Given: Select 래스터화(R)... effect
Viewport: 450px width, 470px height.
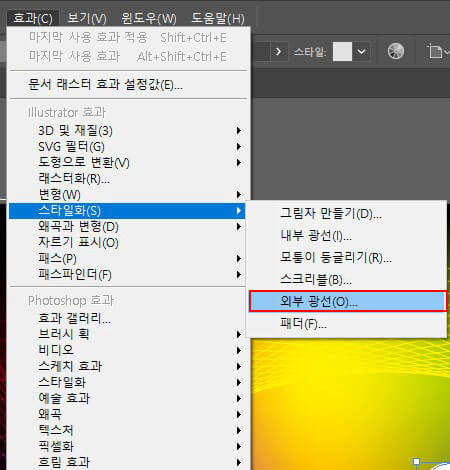Looking at the screenshot, I should tap(128, 178).
